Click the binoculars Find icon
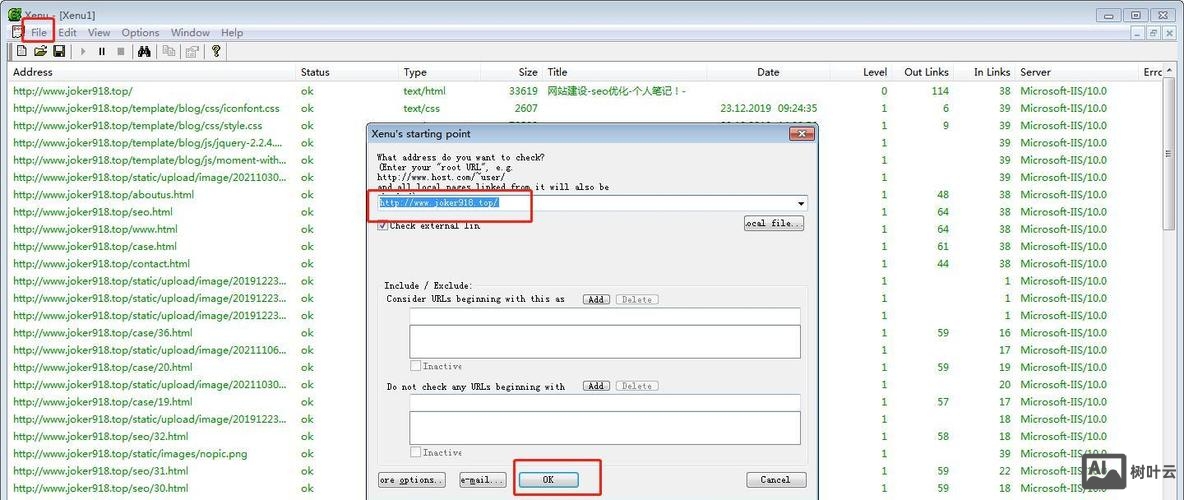The height and width of the screenshot is (500, 1184). click(144, 51)
